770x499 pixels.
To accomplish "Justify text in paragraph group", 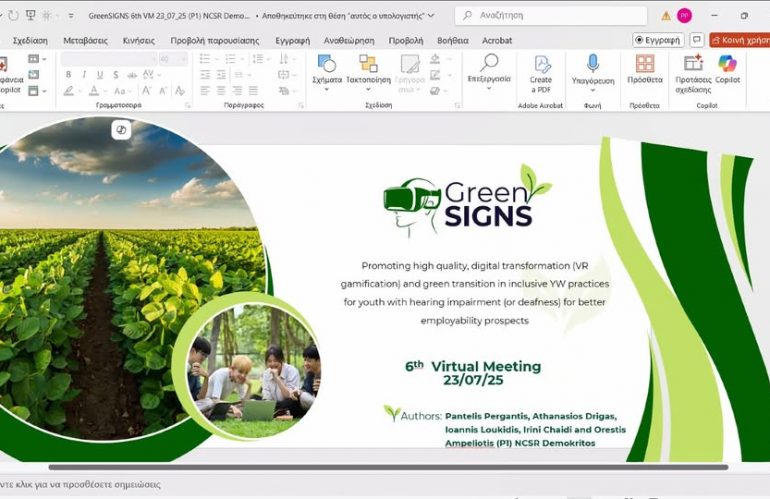I will [253, 90].
